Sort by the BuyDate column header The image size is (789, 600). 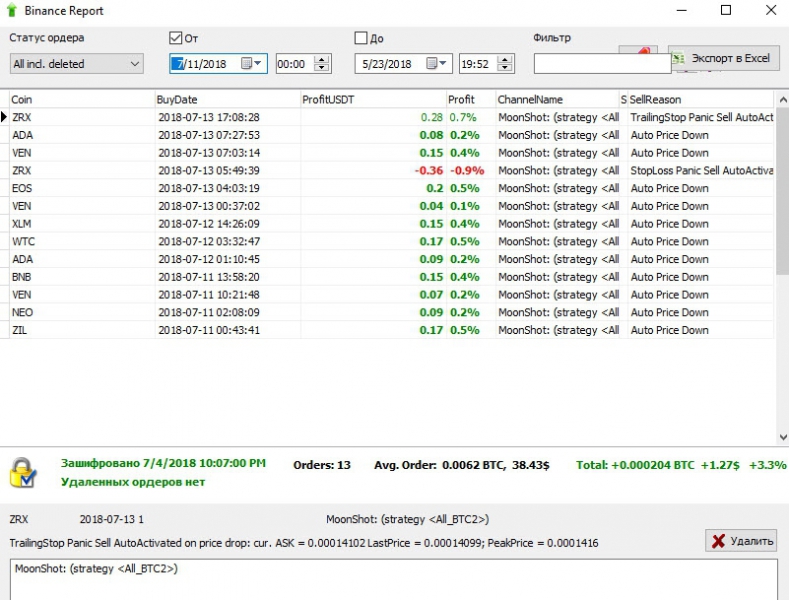pos(227,100)
